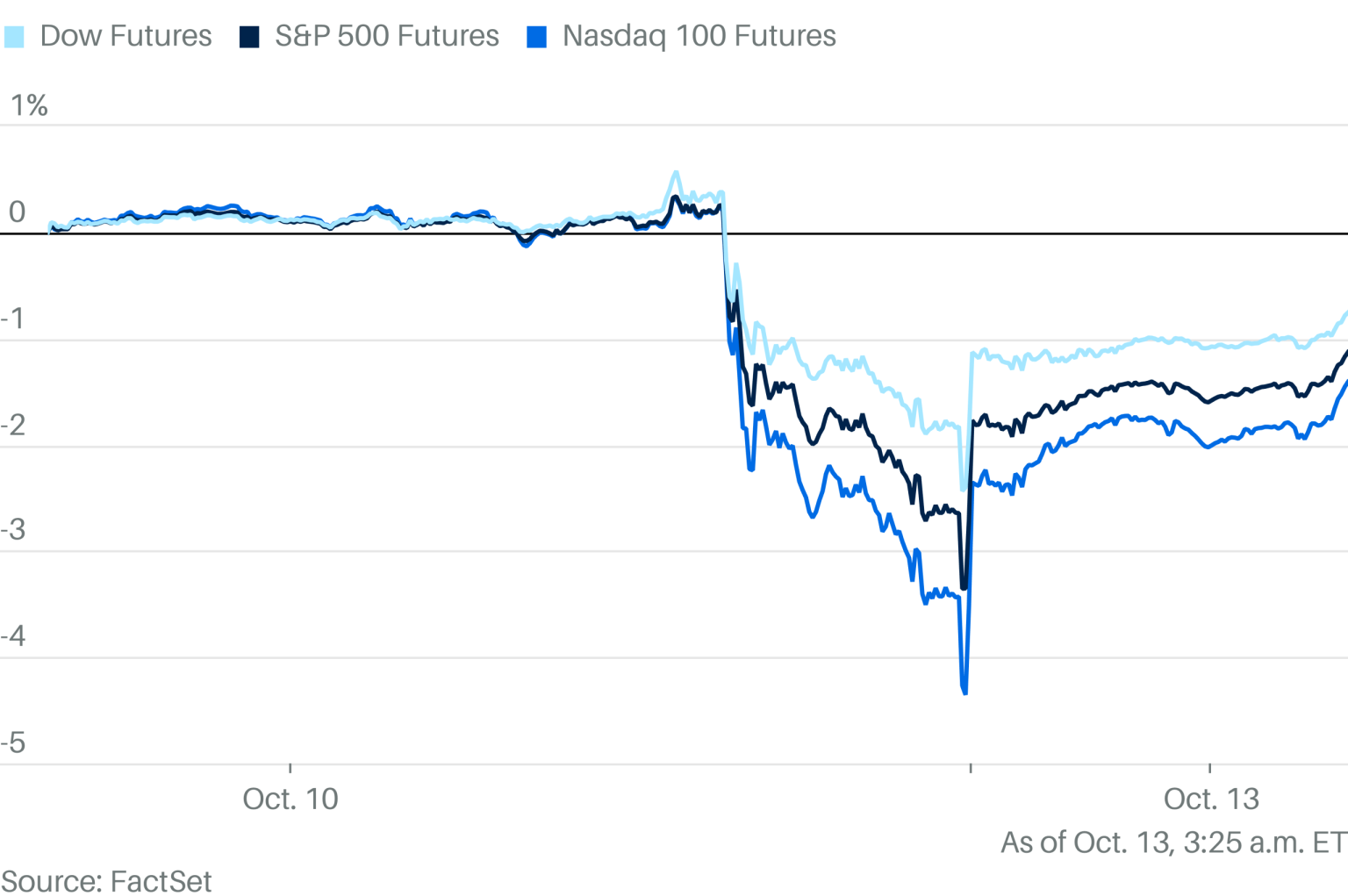Select the Dow Futures legend label
The width and height of the screenshot is (1348, 896).
(x=125, y=36)
